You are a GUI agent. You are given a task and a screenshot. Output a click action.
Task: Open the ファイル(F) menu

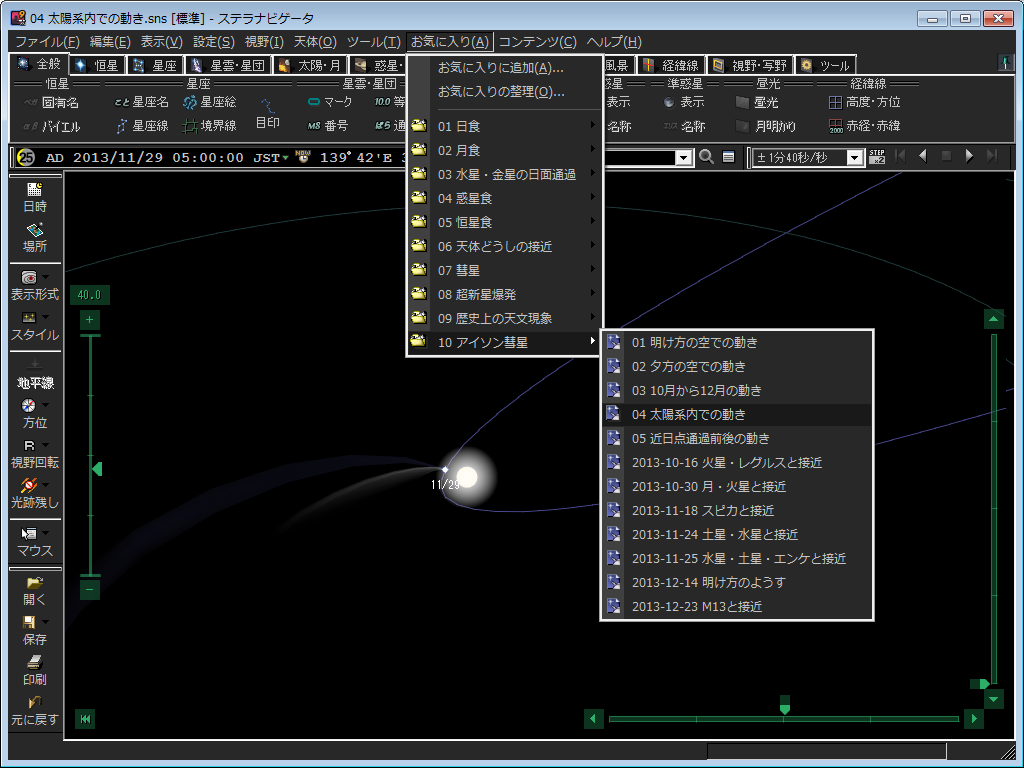point(47,42)
